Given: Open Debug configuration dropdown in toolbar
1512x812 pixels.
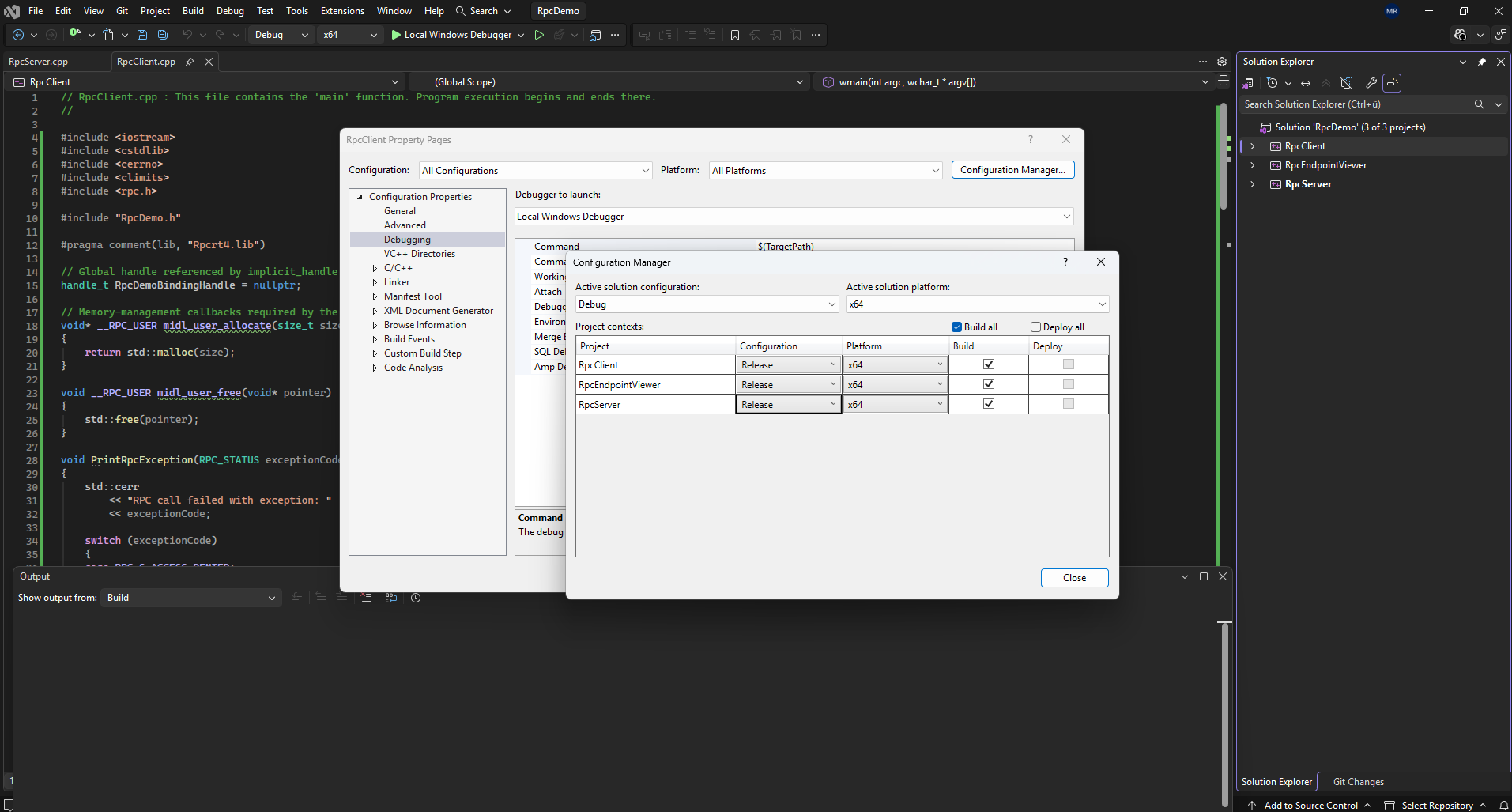Looking at the screenshot, I should 281,35.
